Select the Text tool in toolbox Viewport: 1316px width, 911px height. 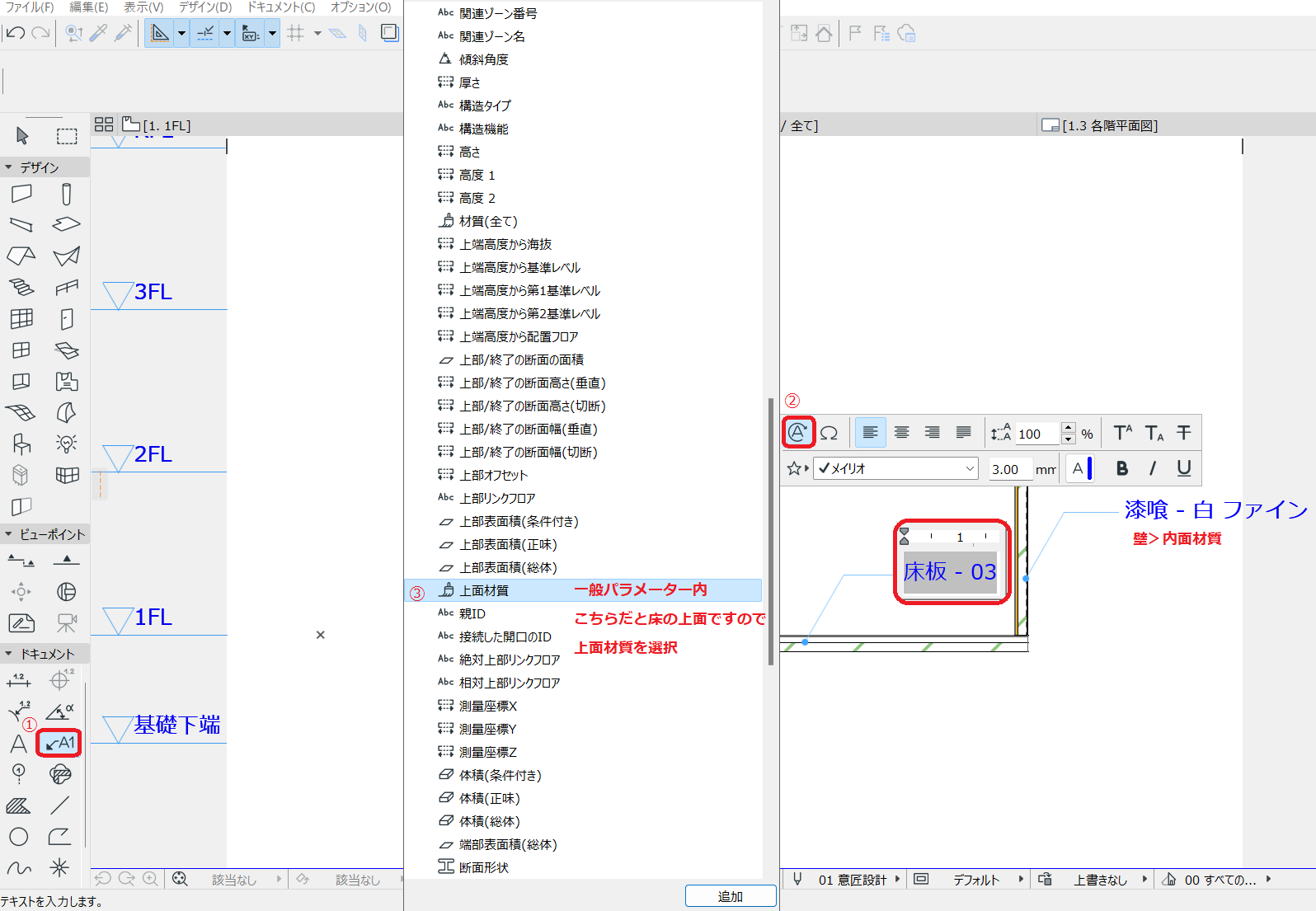coord(18,744)
